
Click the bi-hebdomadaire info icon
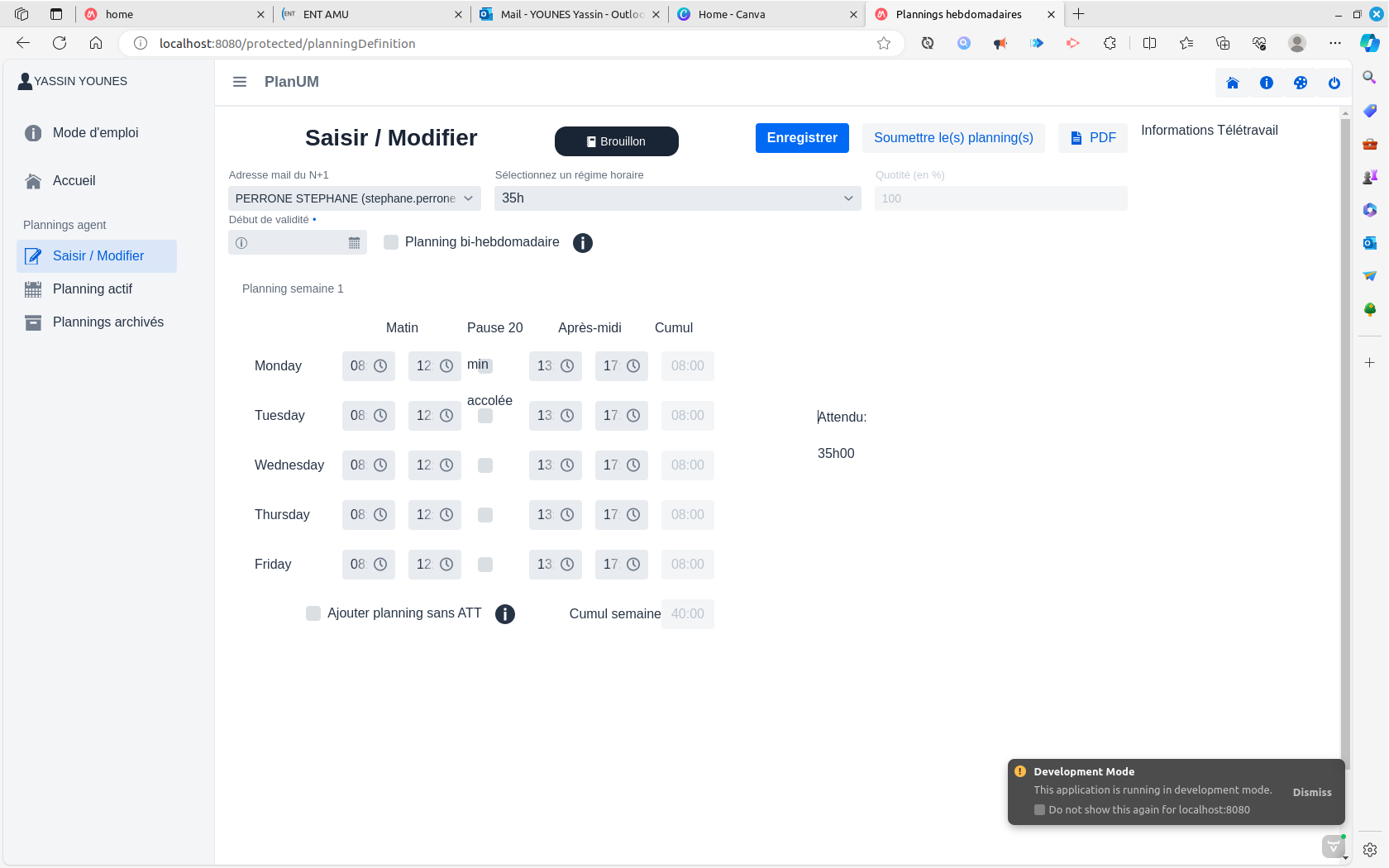pos(583,243)
